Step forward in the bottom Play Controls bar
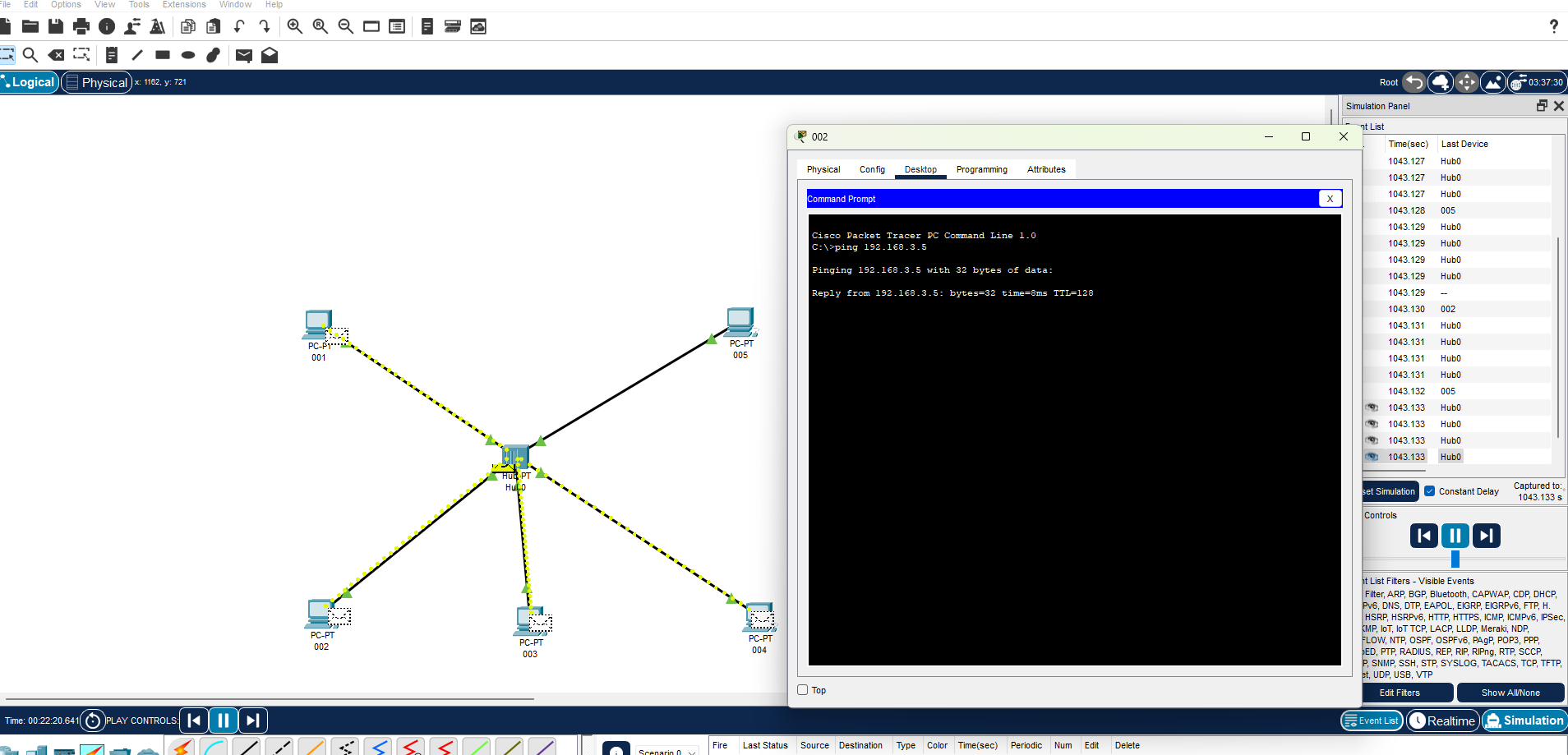 point(253,720)
